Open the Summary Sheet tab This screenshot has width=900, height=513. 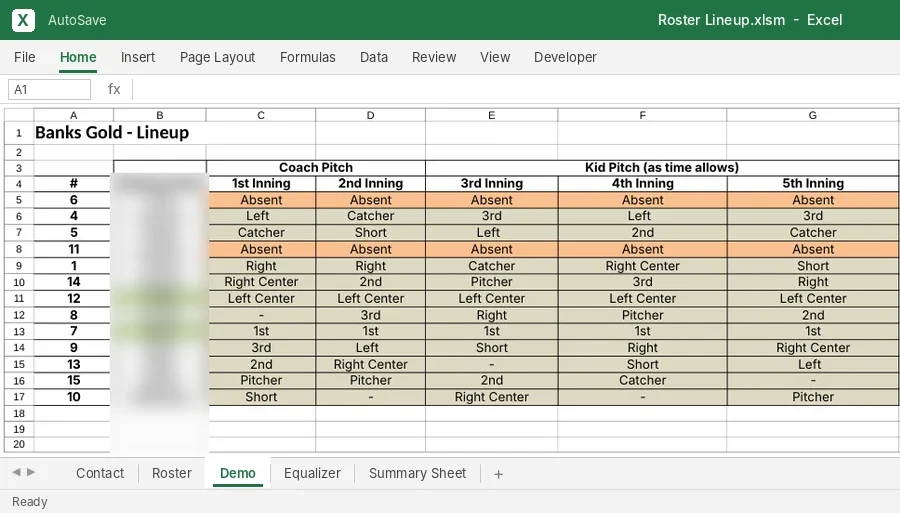[x=417, y=473]
